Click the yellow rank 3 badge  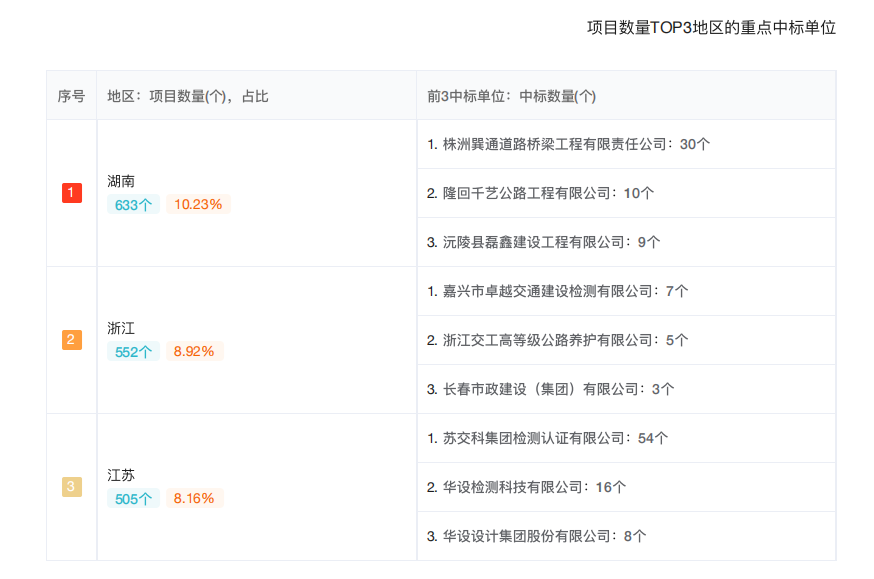71,487
